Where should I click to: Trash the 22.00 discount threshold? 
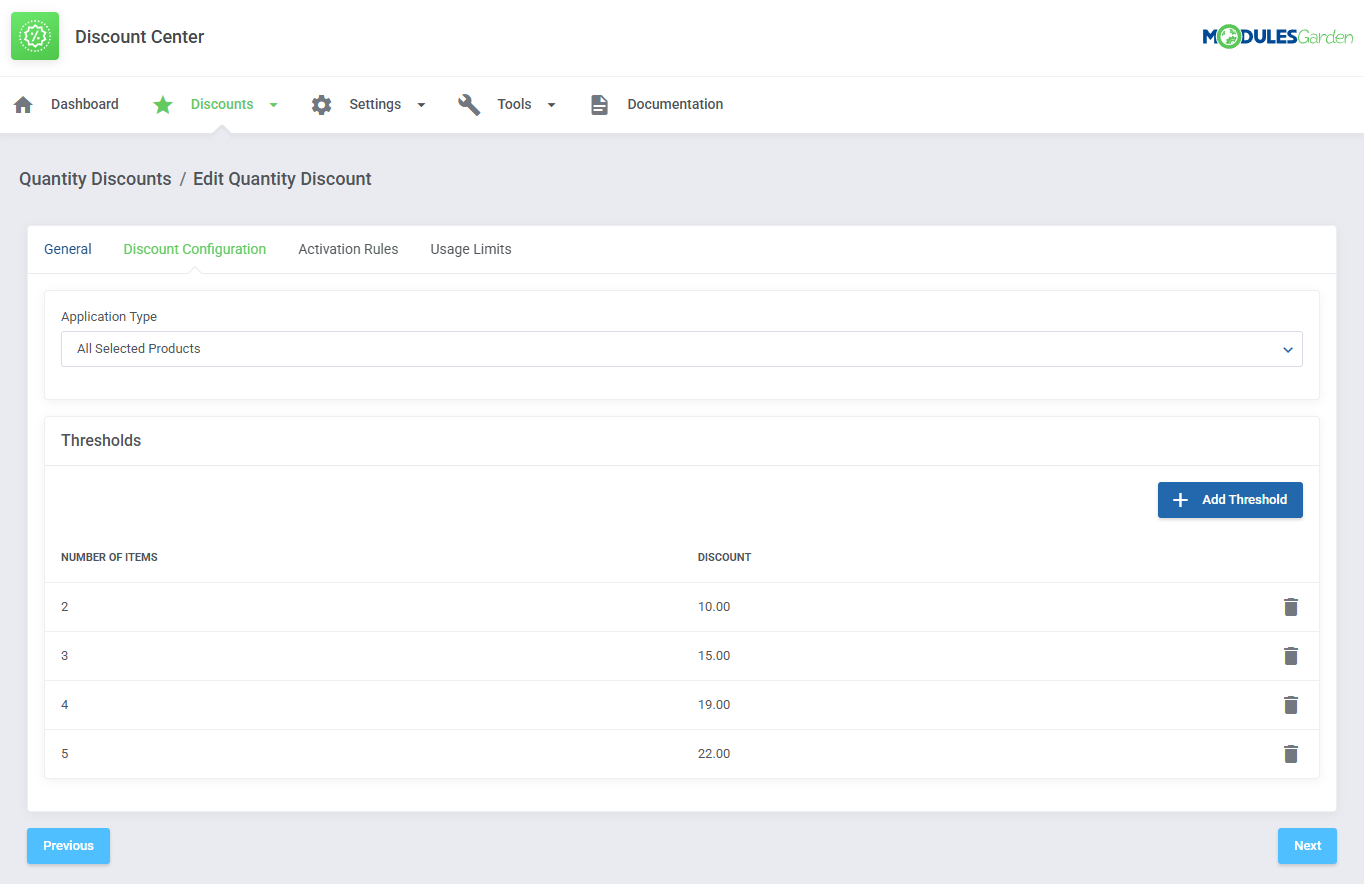[1291, 754]
